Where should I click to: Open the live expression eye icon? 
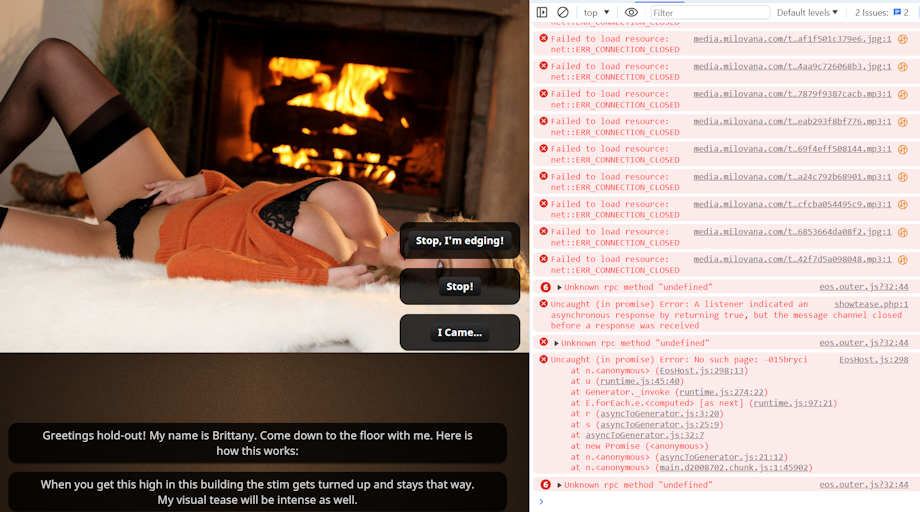point(631,12)
